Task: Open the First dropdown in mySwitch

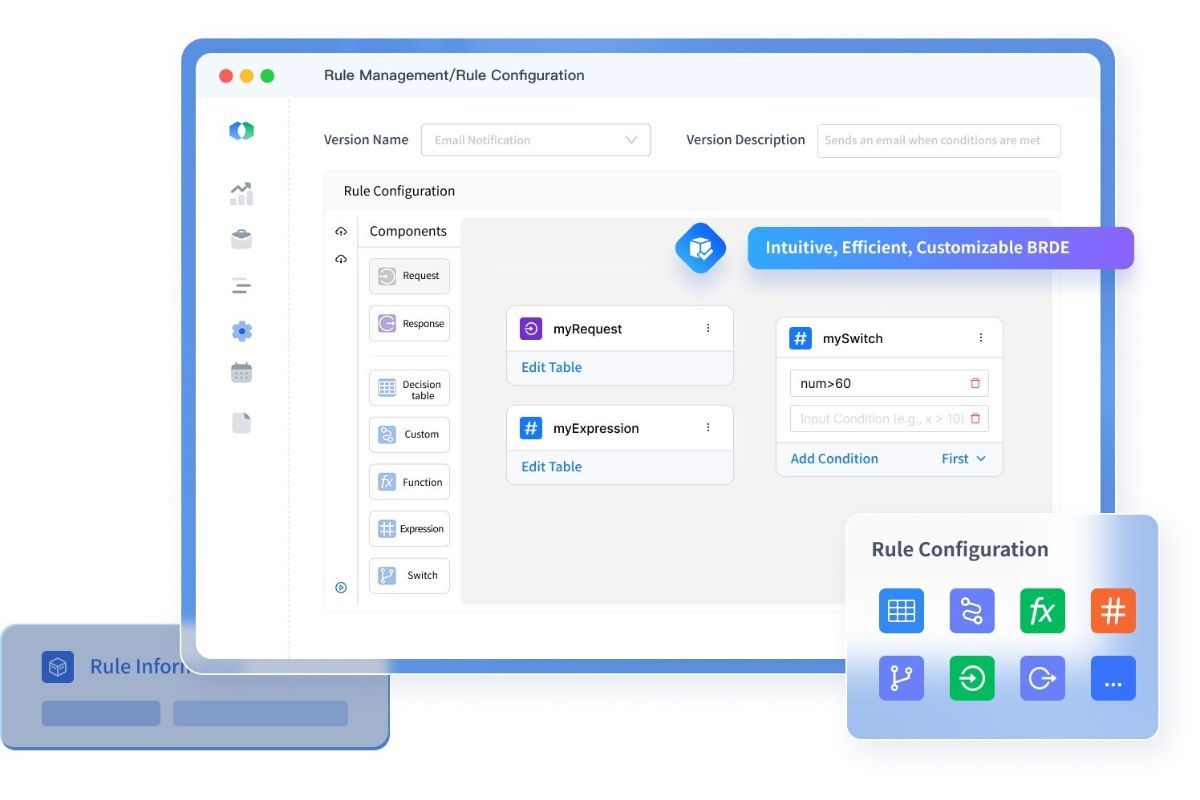Action: point(963,459)
